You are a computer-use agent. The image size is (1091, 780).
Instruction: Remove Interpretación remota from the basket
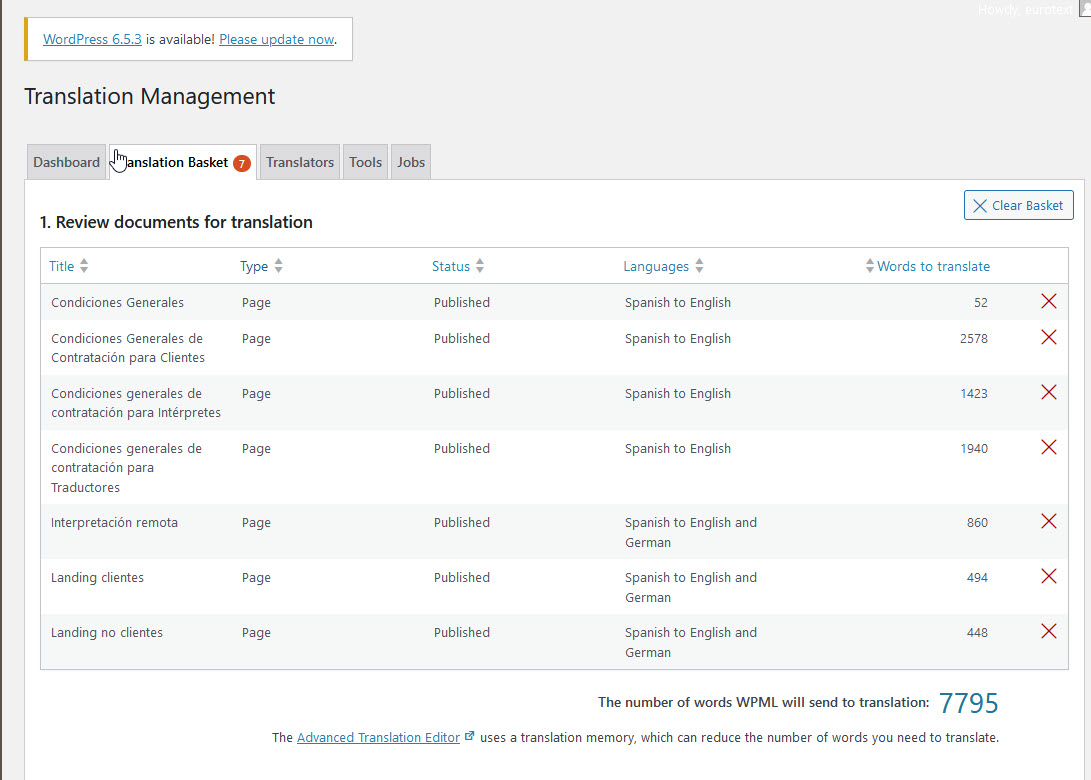pyautogui.click(x=1048, y=521)
